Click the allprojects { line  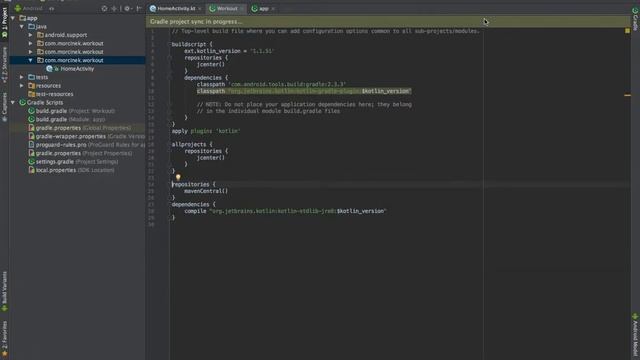pyautogui.click(x=192, y=144)
